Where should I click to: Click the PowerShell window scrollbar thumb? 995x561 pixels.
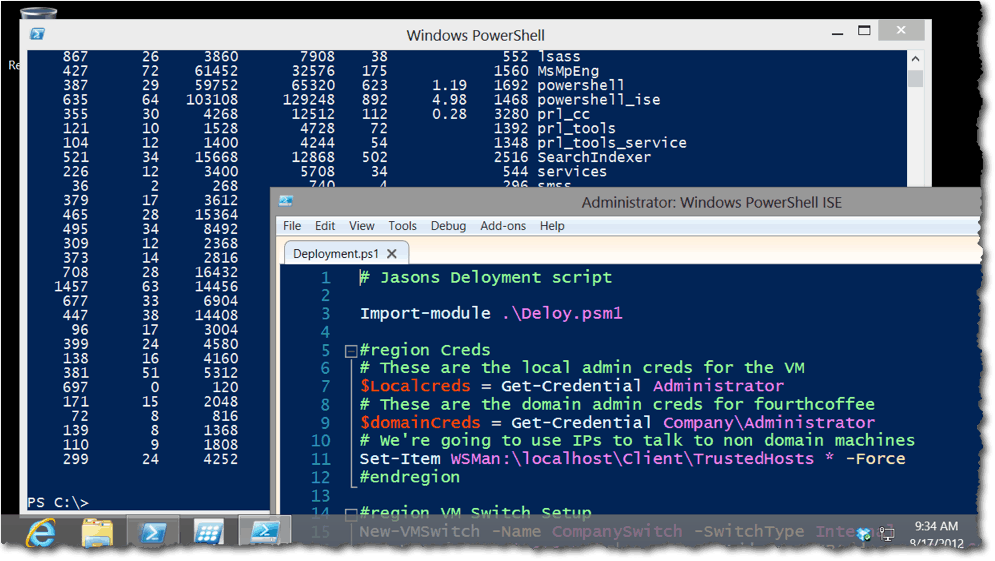click(915, 78)
